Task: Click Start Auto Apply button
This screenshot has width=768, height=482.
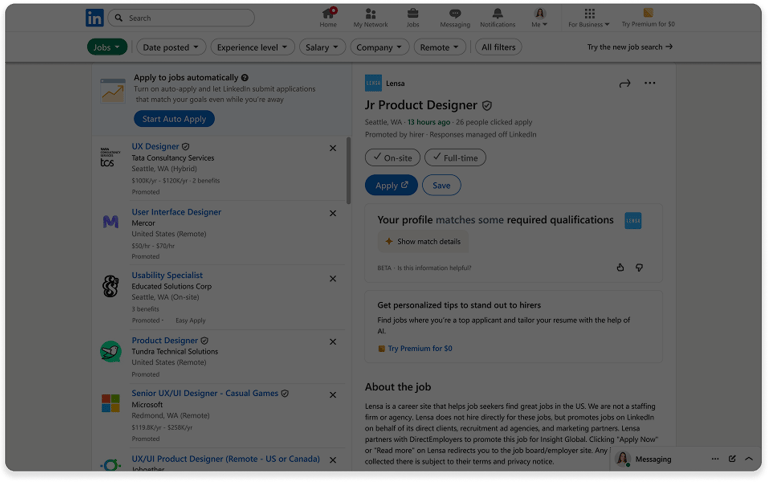Action: point(174,119)
